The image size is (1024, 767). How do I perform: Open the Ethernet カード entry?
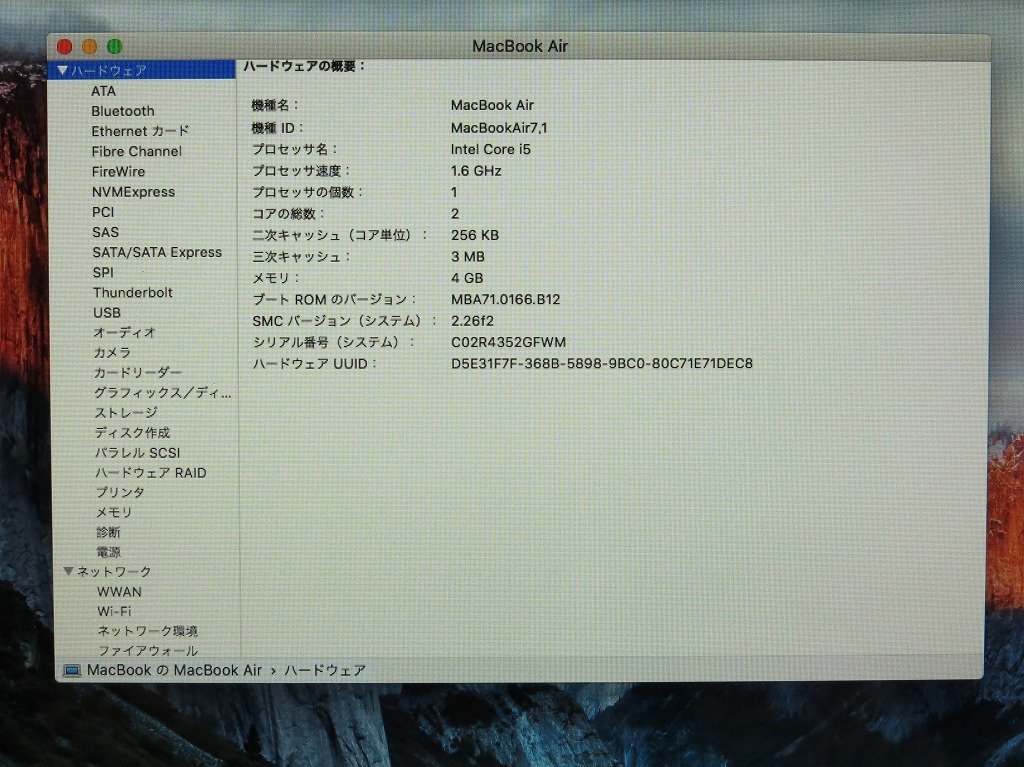pyautogui.click(x=140, y=131)
